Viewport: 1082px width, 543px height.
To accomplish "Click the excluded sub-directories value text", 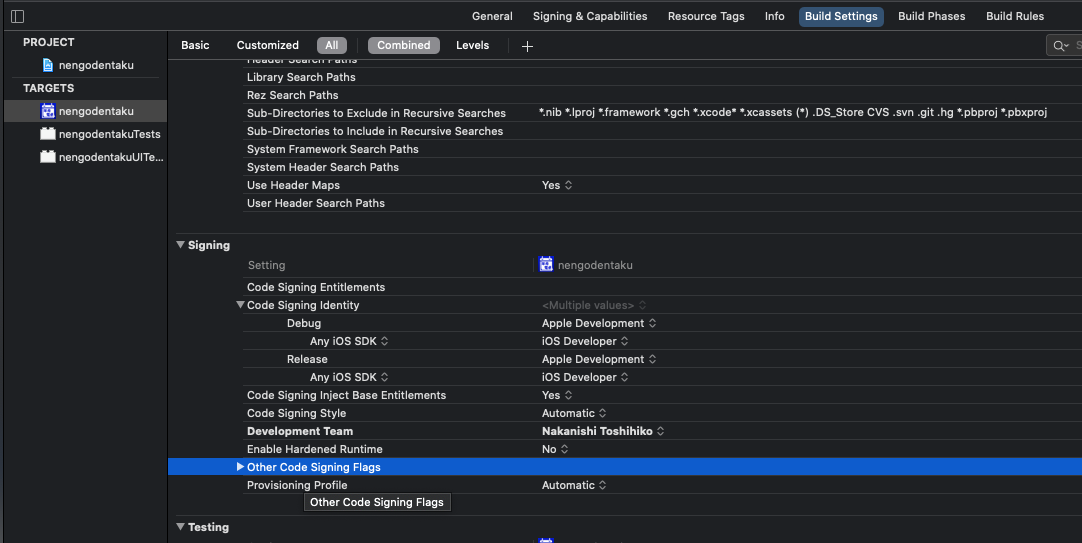I will pyautogui.click(x=793, y=112).
